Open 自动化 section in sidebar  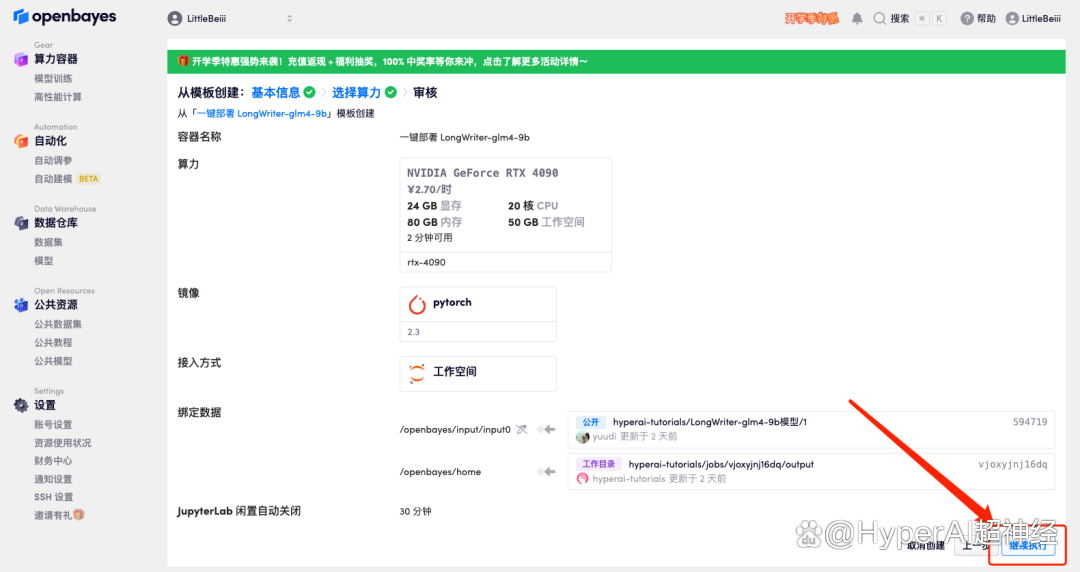click(x=50, y=141)
